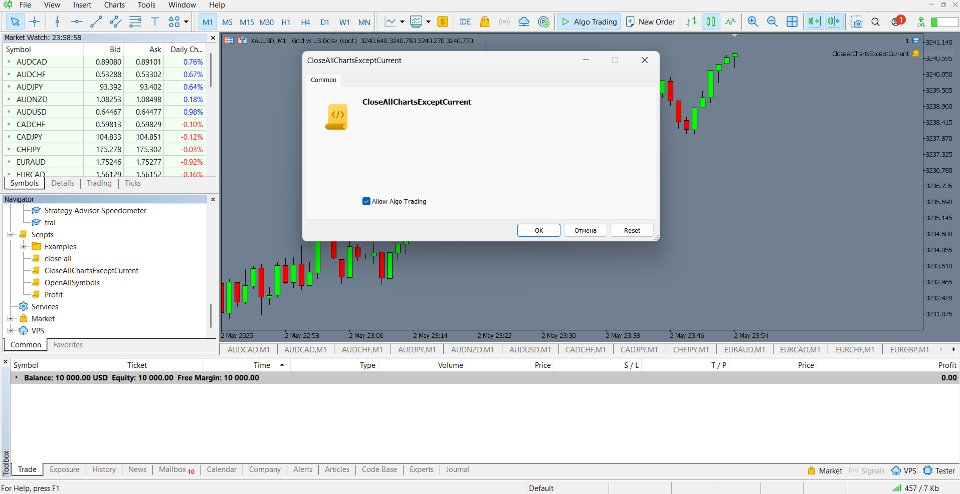Tile chart windows with grid icon
Image resolution: width=960 pixels, height=494 pixels.
point(792,21)
